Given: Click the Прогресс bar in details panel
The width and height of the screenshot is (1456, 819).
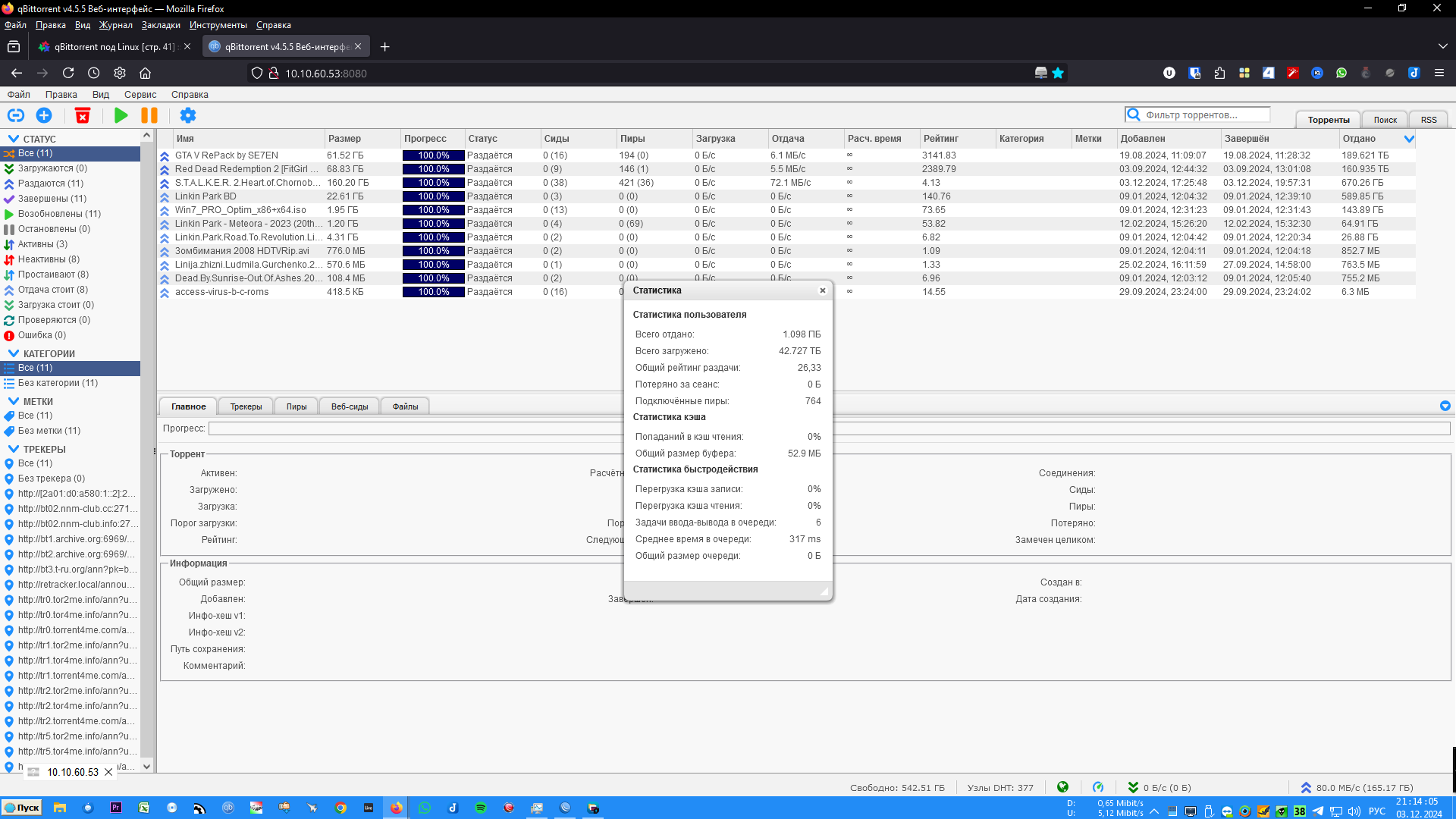Looking at the screenshot, I should (x=829, y=428).
